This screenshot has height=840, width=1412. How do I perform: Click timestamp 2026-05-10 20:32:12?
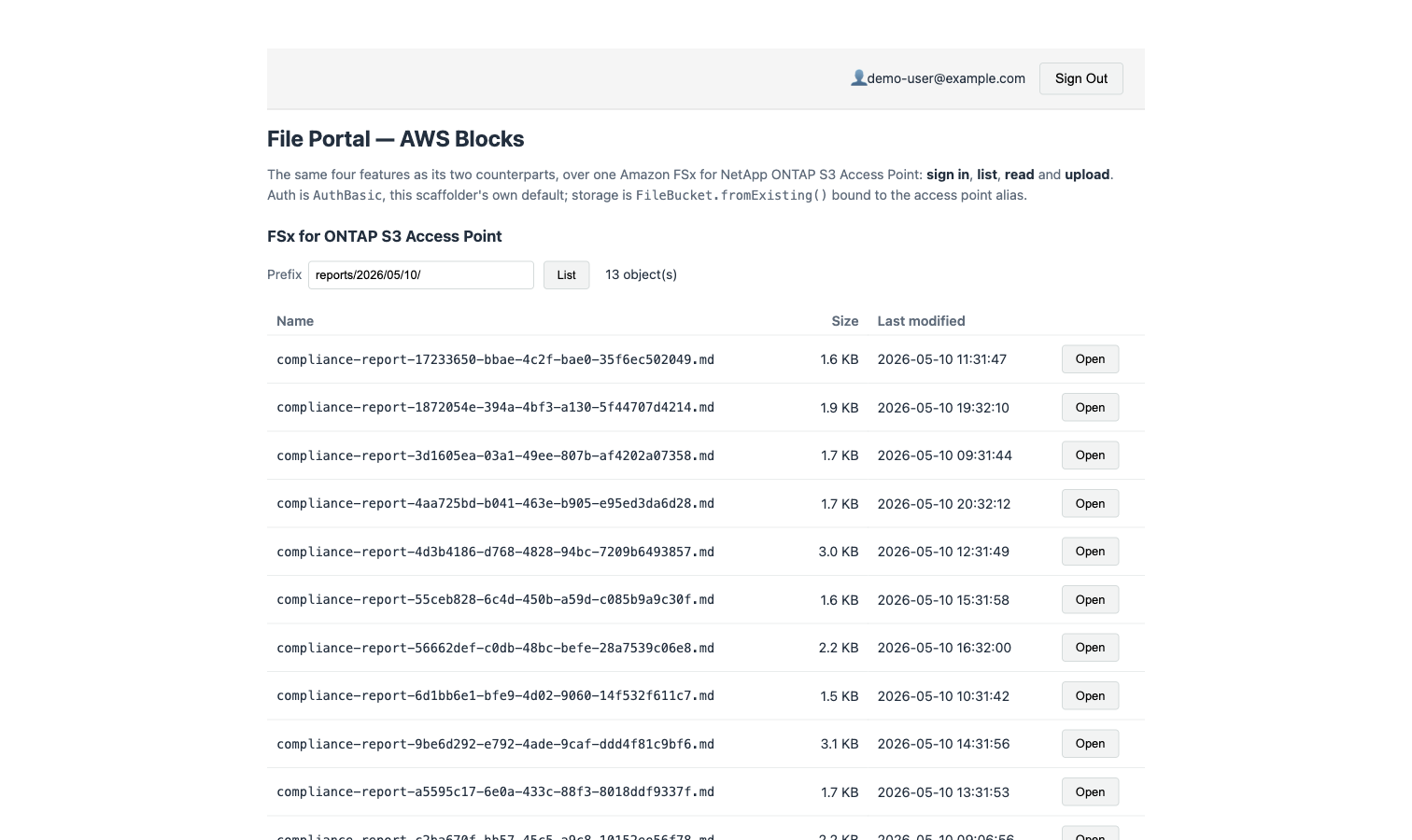(944, 503)
